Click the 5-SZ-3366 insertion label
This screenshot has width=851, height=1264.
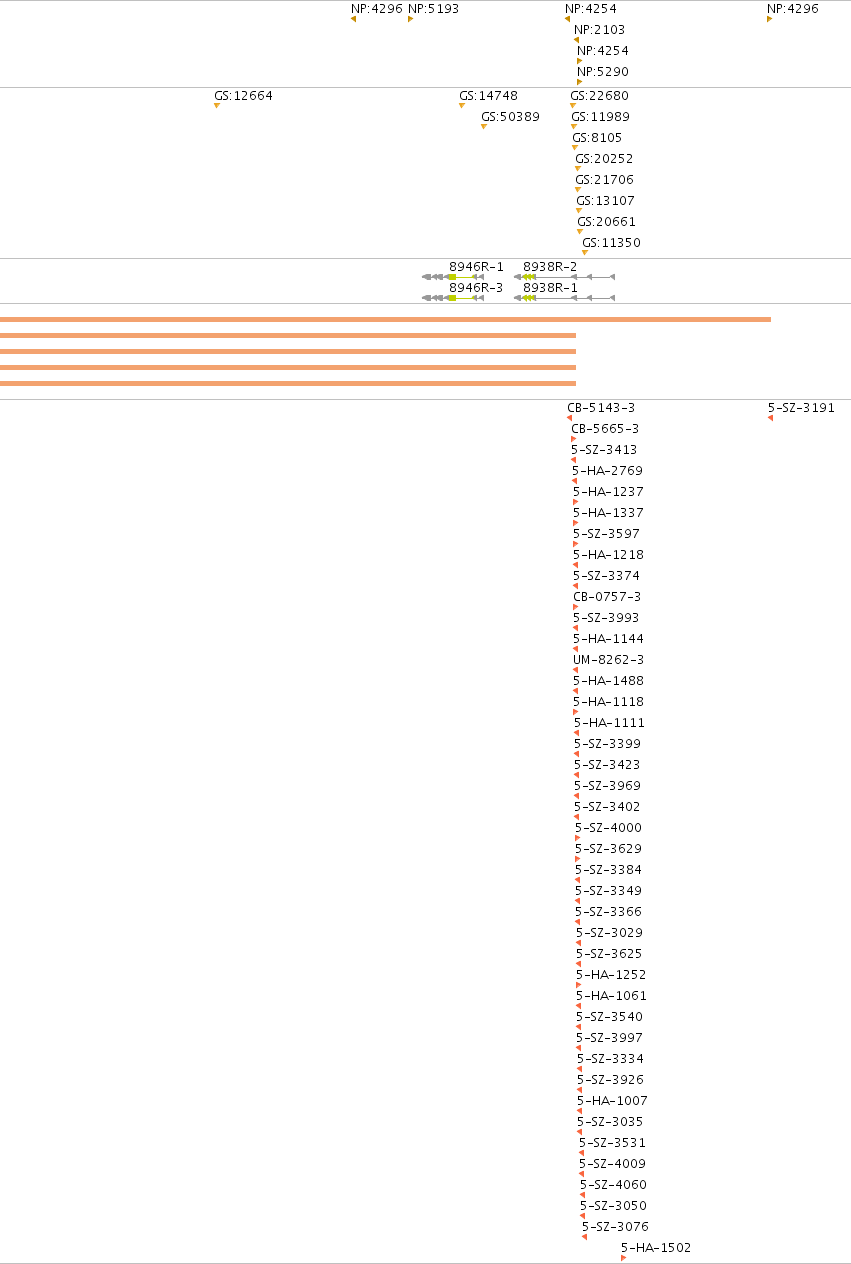(x=608, y=912)
